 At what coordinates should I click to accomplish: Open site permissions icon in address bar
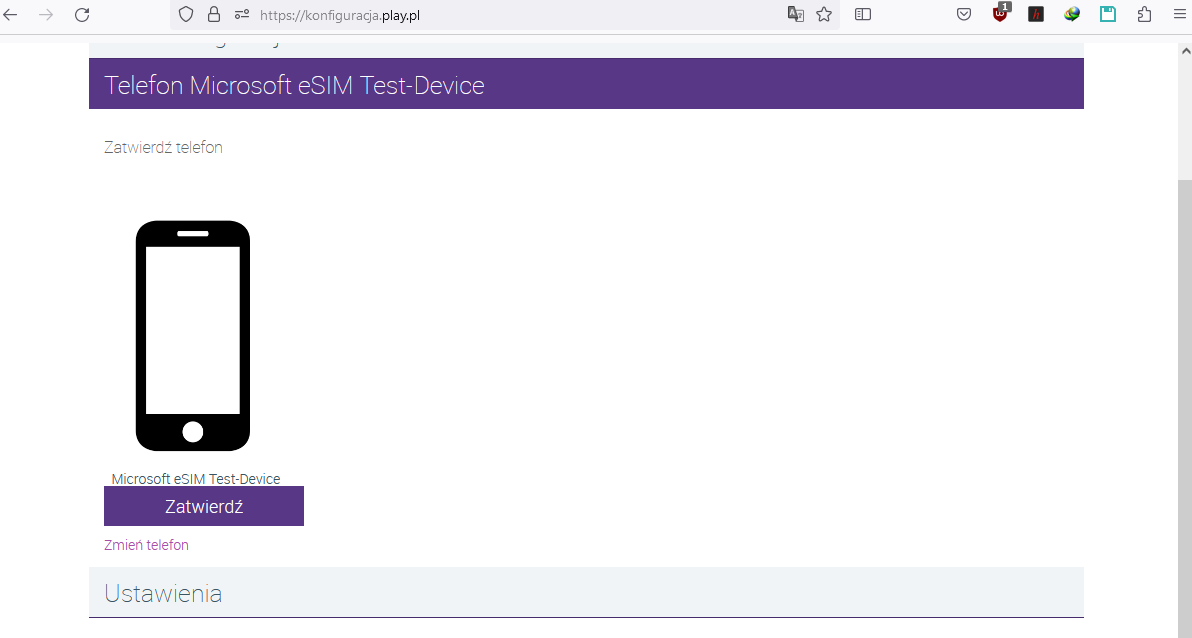(242, 14)
